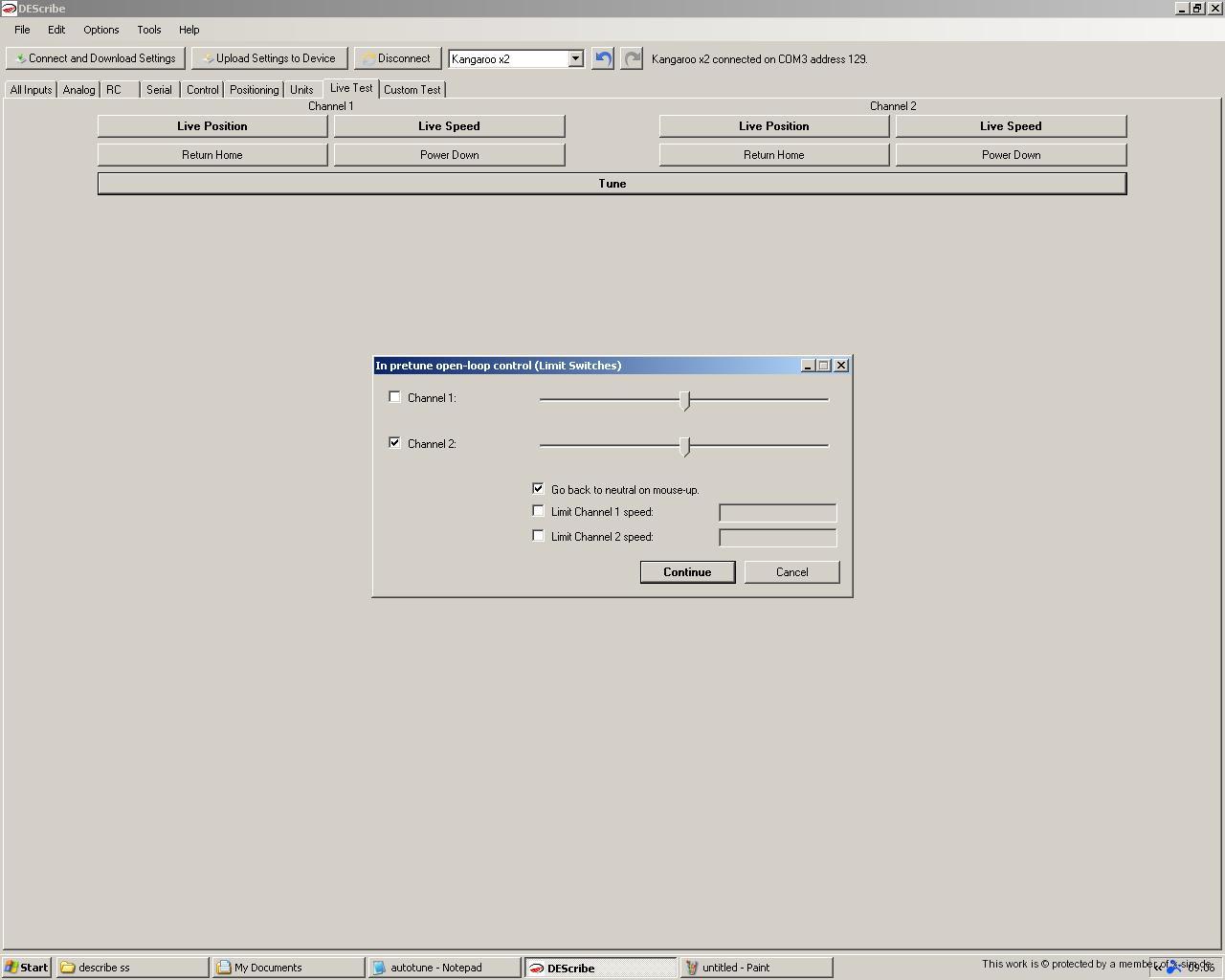Screen dimensions: 1225x980
Task: Expand the Kangaroo x2 device dropdown
Action: pyautogui.click(x=575, y=58)
